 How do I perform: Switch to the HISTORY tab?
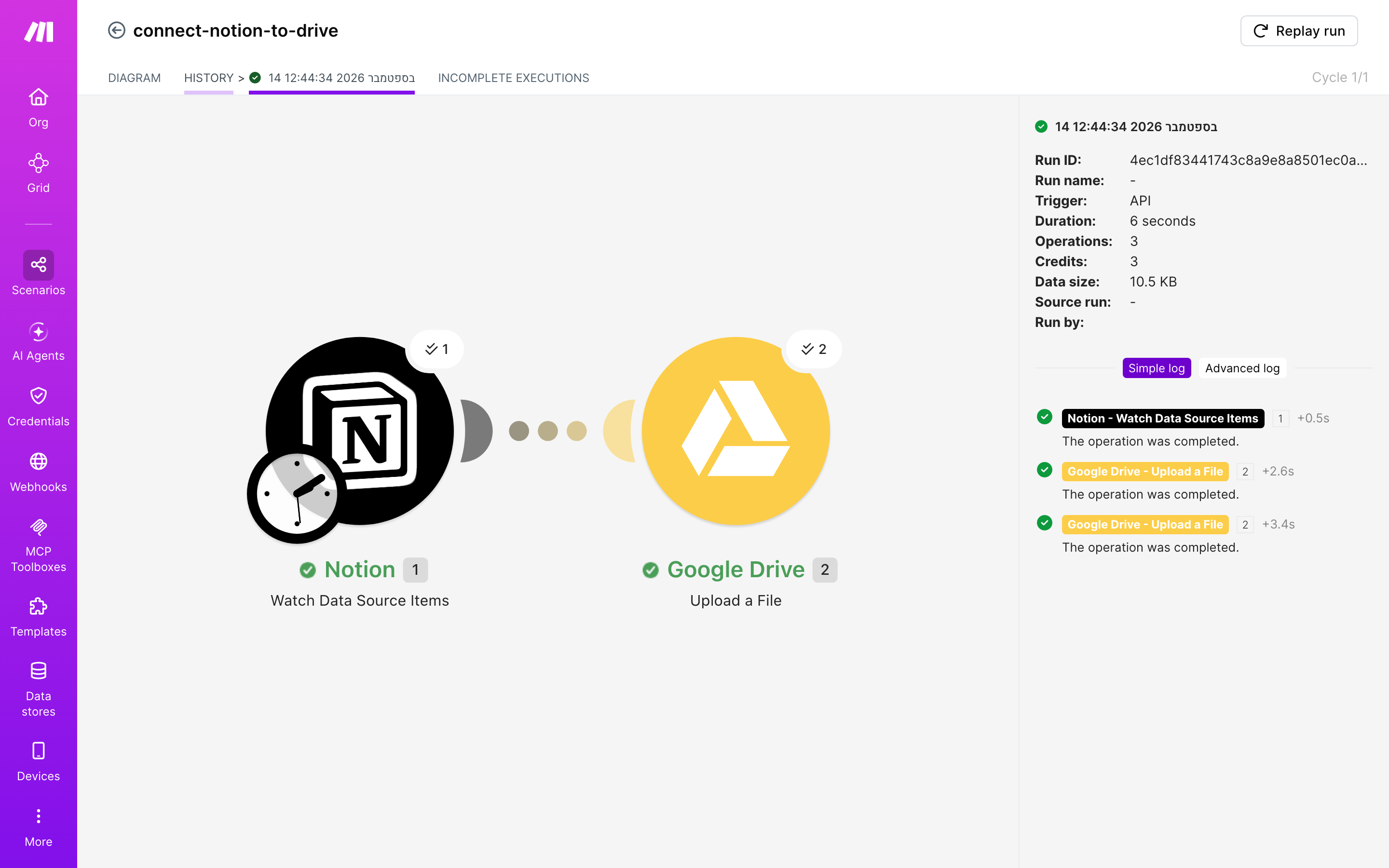click(208, 78)
